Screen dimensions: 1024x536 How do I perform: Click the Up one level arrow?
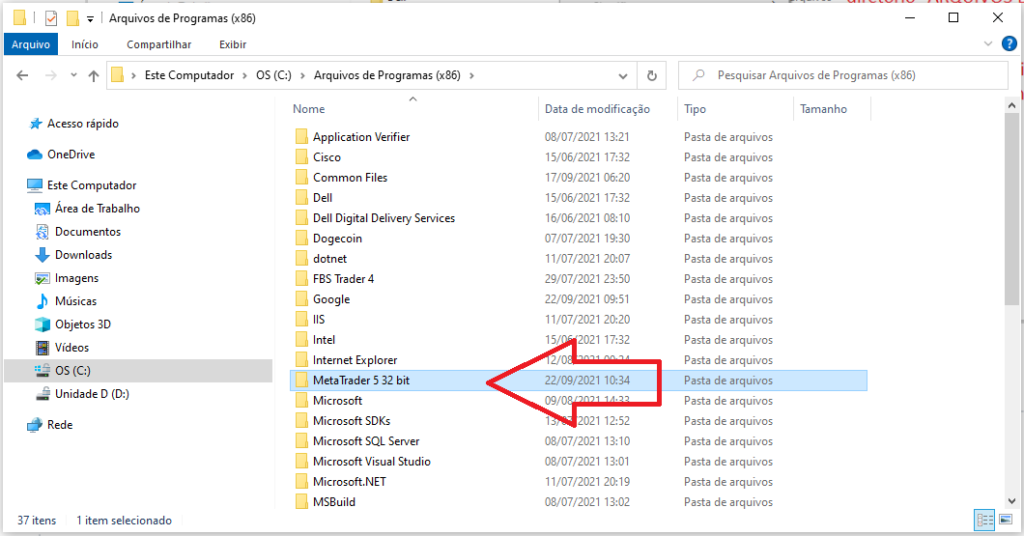click(x=93, y=76)
